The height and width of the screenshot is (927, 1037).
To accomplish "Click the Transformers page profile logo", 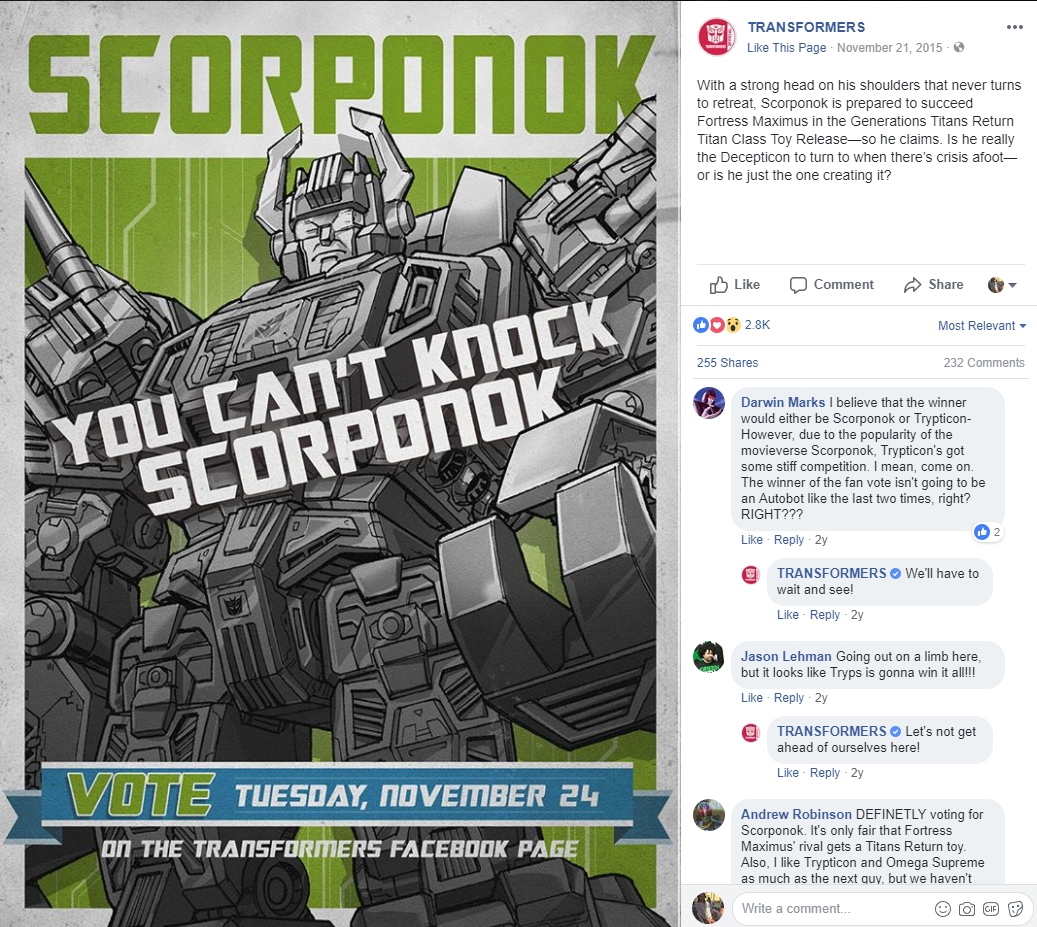I will (x=717, y=36).
